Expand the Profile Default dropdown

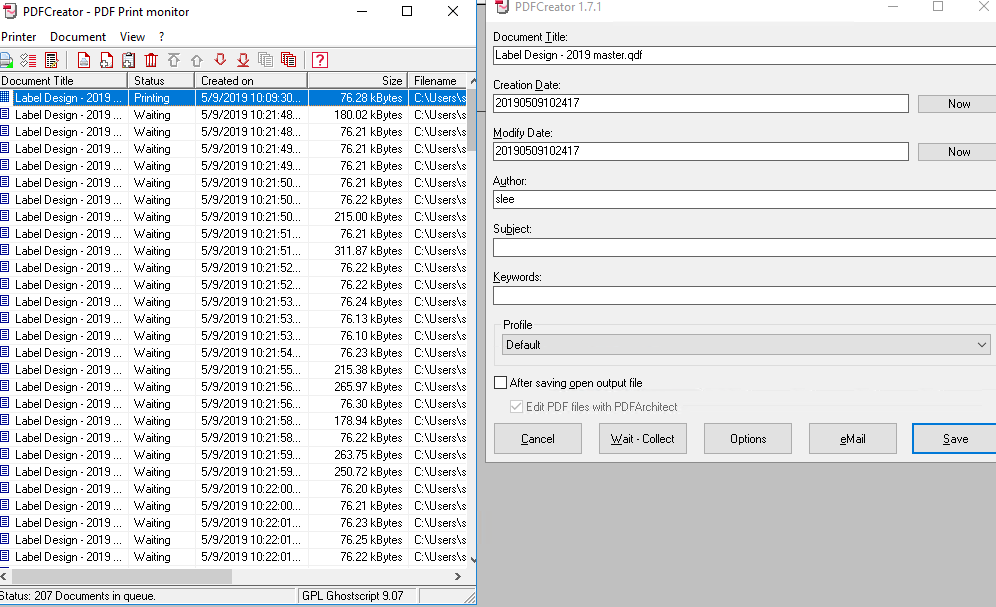click(x=746, y=345)
